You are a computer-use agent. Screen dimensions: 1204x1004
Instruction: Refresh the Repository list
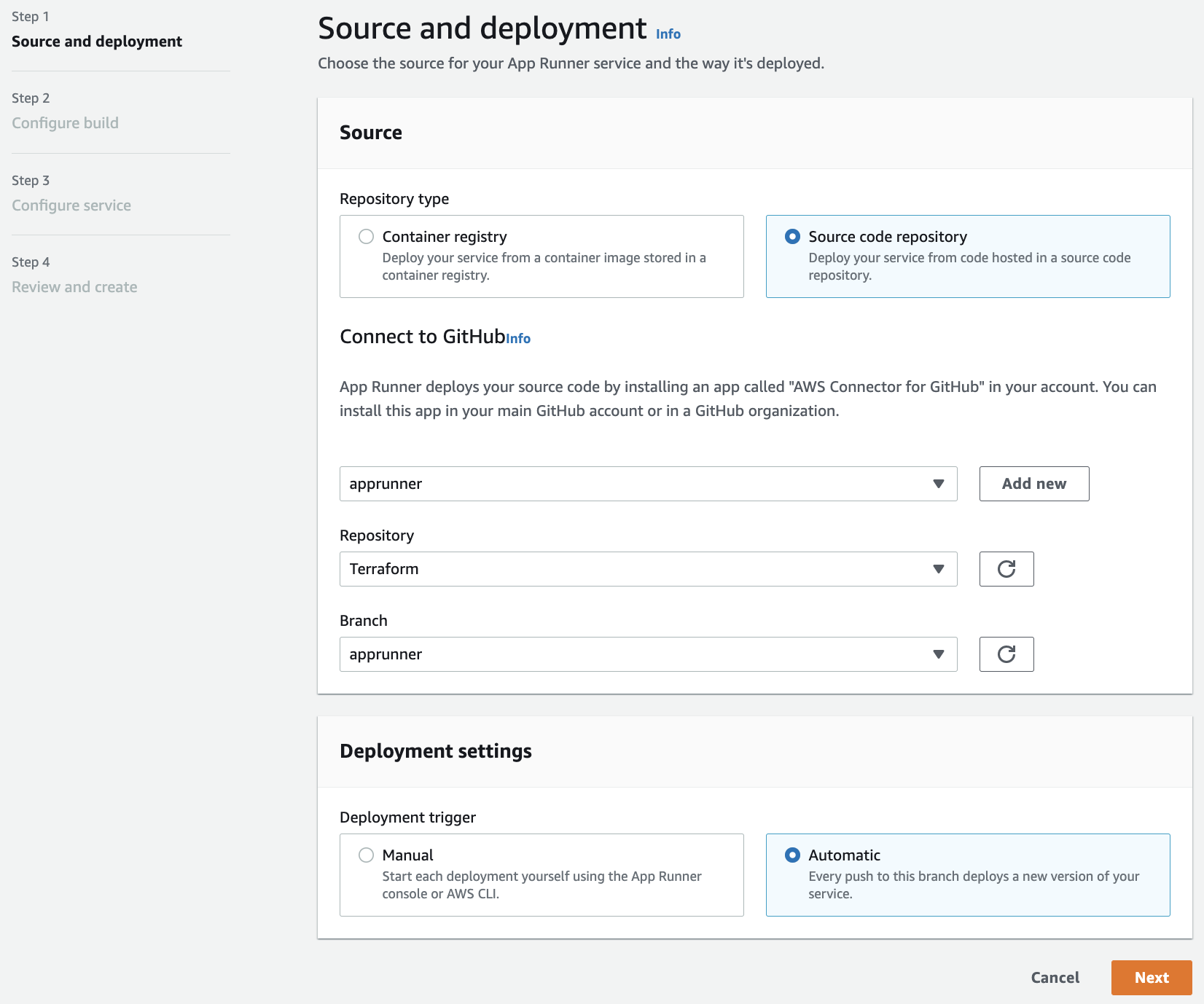[x=1006, y=569]
